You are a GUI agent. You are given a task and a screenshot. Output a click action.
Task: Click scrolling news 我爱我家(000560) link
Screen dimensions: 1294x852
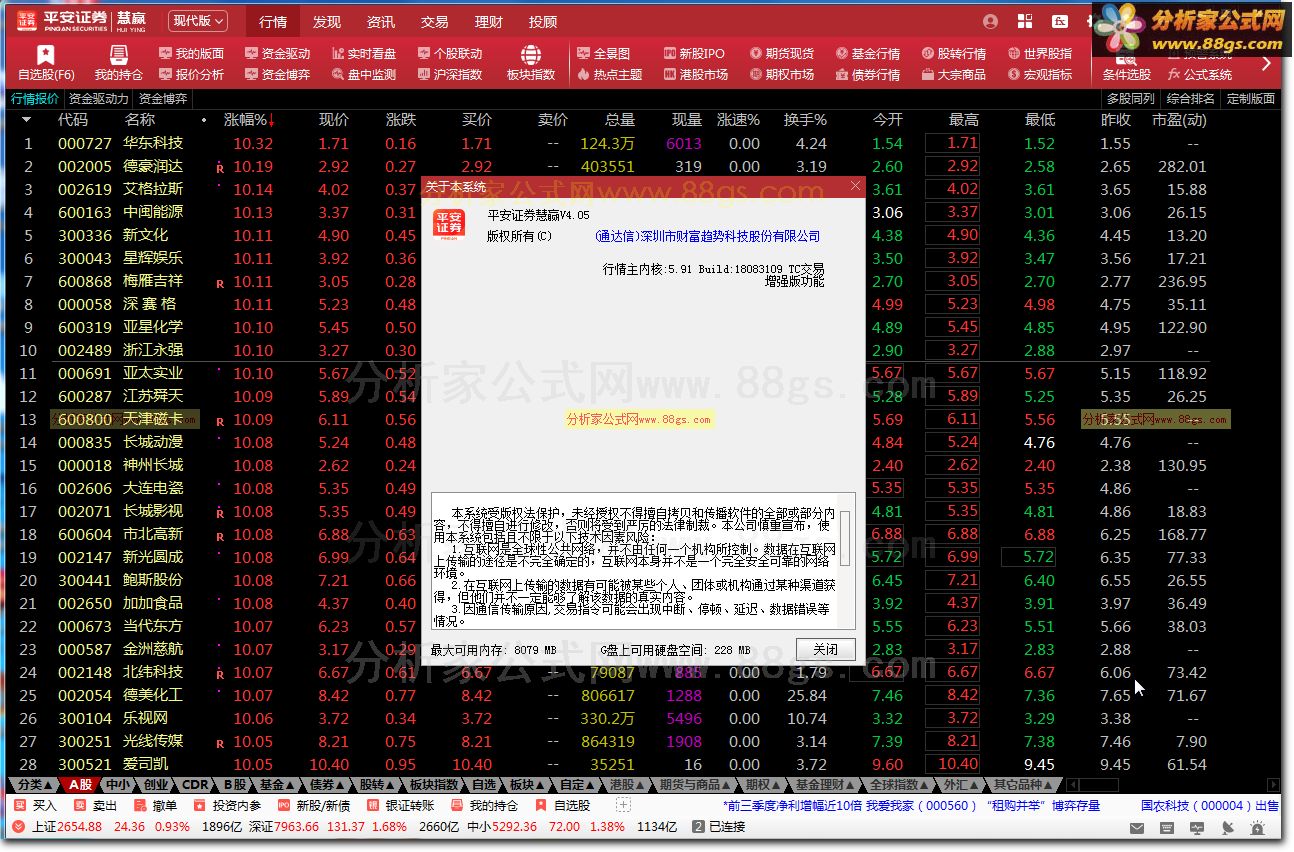coord(920,806)
